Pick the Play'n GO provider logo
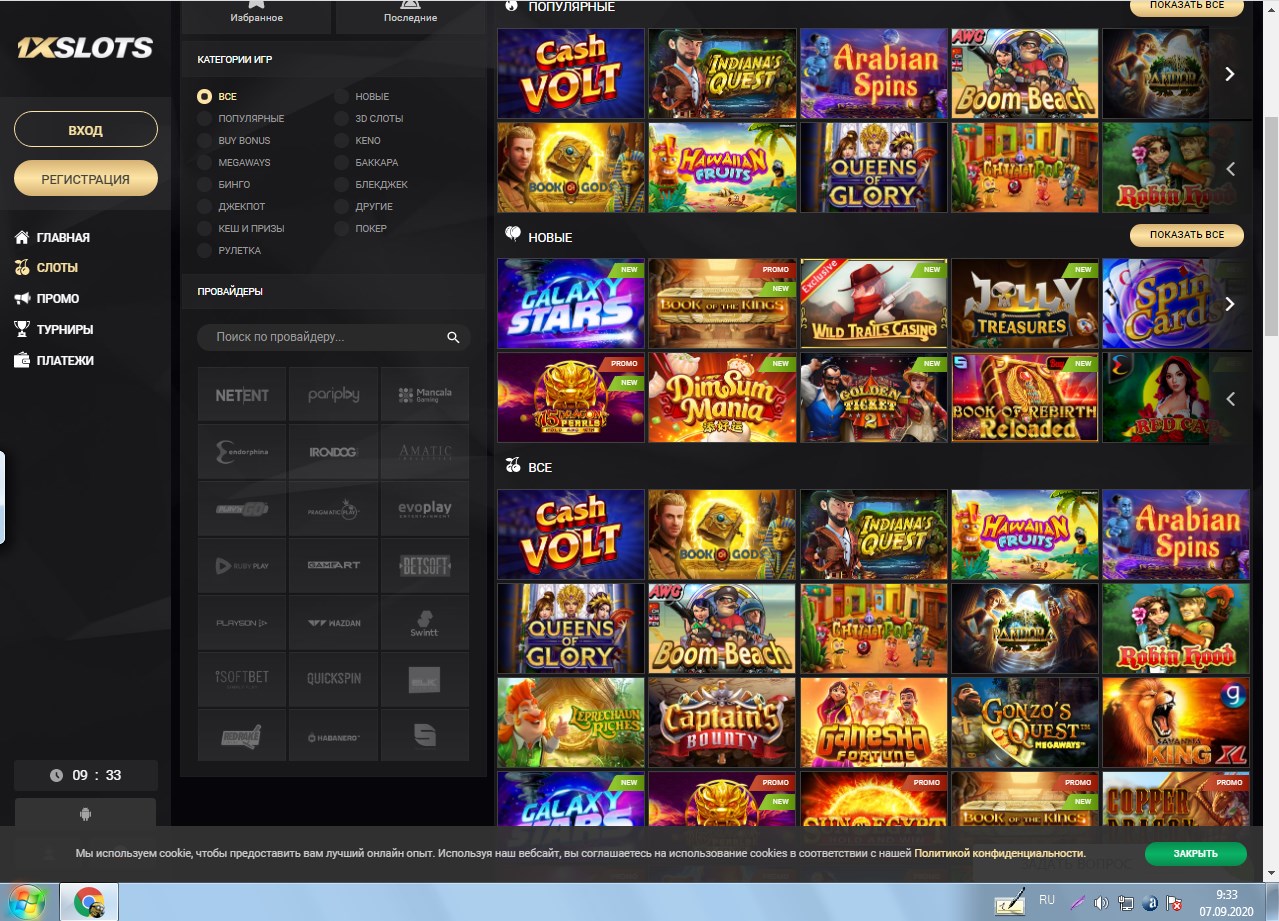Image resolution: width=1279 pixels, height=921 pixels. (242, 509)
